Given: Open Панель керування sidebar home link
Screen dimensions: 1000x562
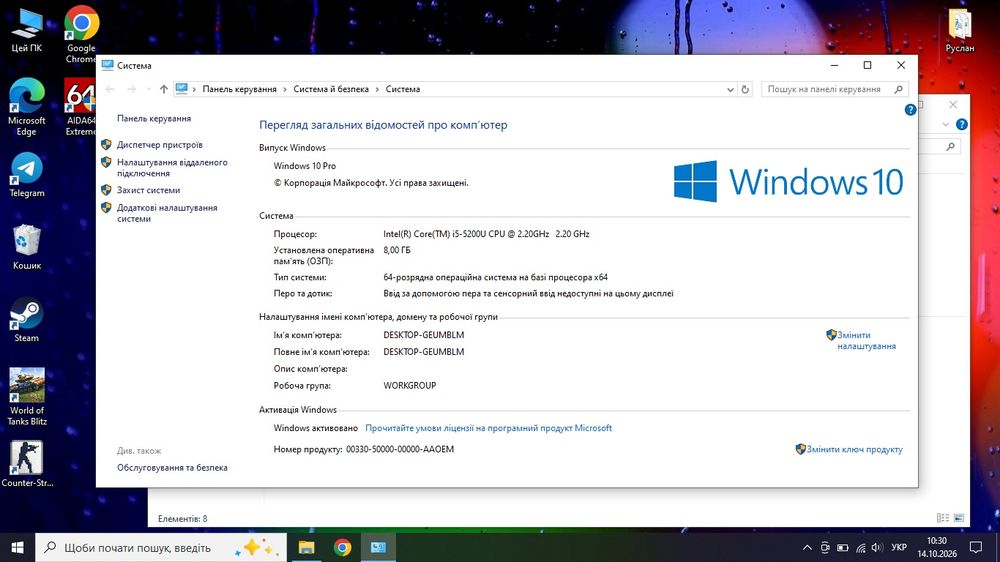Looking at the screenshot, I should (x=154, y=119).
